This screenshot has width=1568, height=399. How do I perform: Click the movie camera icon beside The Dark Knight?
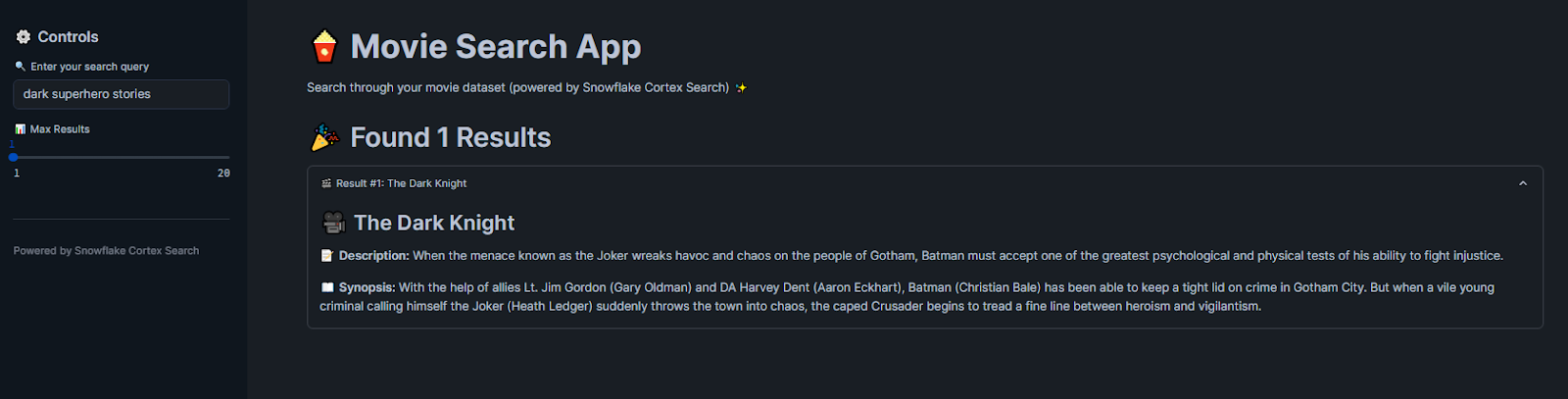tap(334, 224)
